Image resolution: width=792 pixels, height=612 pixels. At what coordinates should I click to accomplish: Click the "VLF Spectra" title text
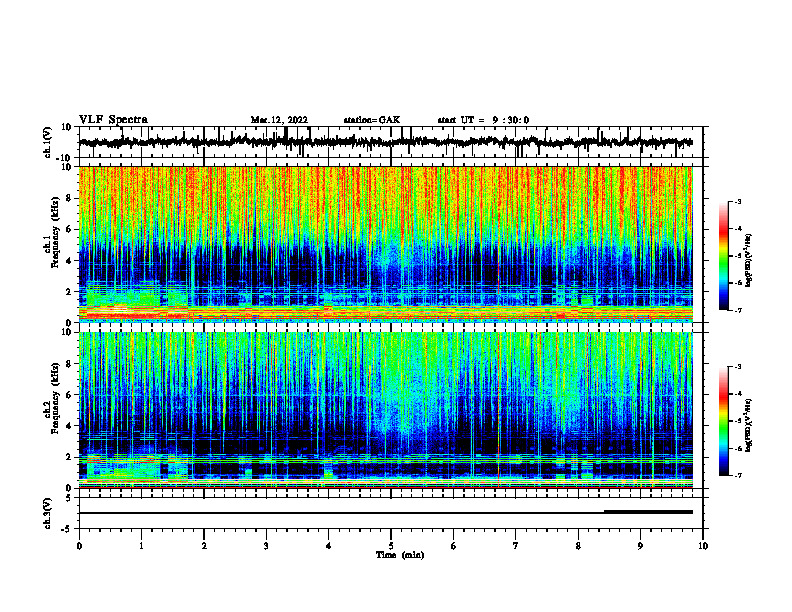click(x=113, y=120)
